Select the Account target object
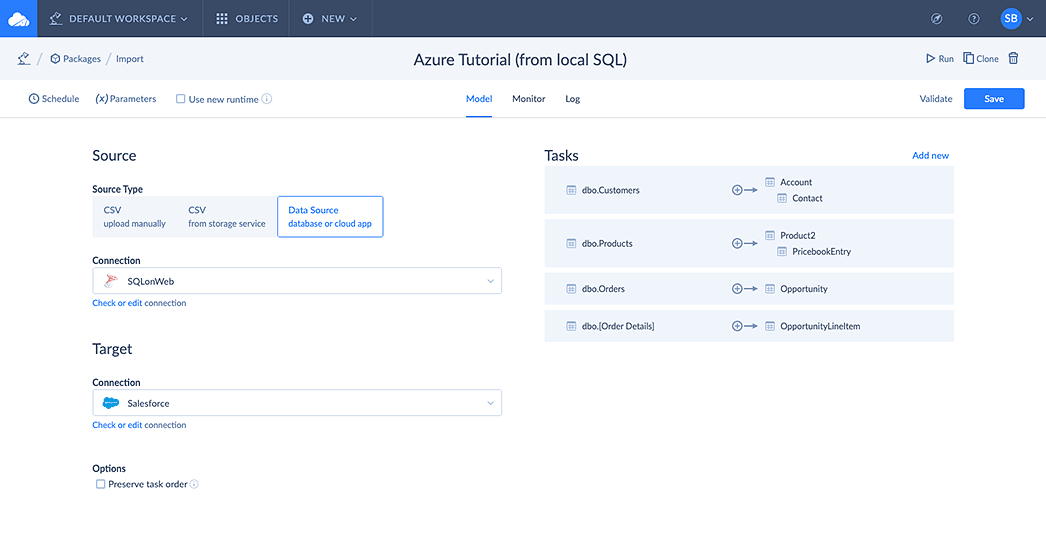The image size is (1046, 552). click(796, 182)
